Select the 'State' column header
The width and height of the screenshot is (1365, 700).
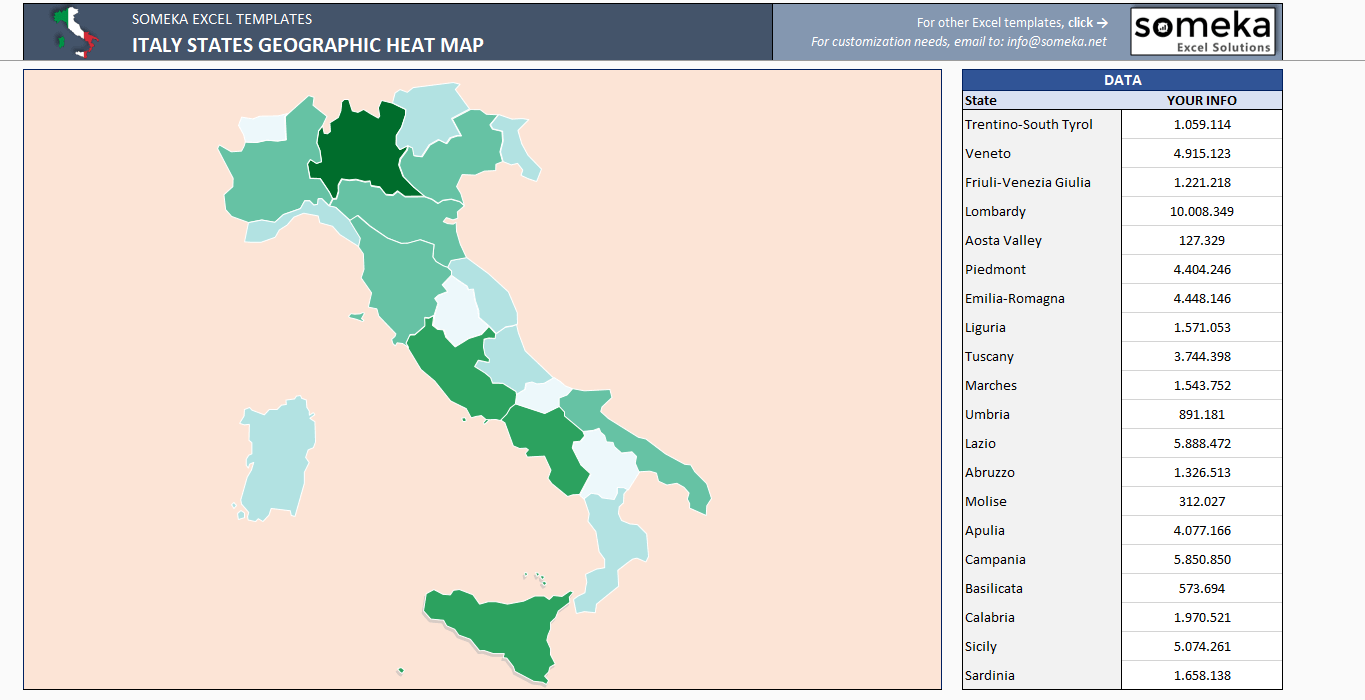[1042, 100]
